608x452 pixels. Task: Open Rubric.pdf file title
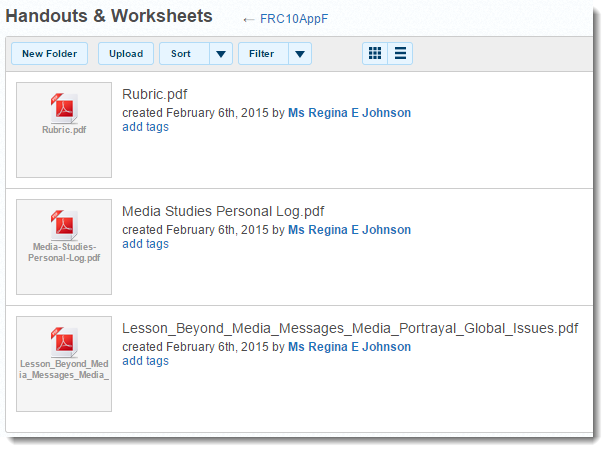[154, 94]
